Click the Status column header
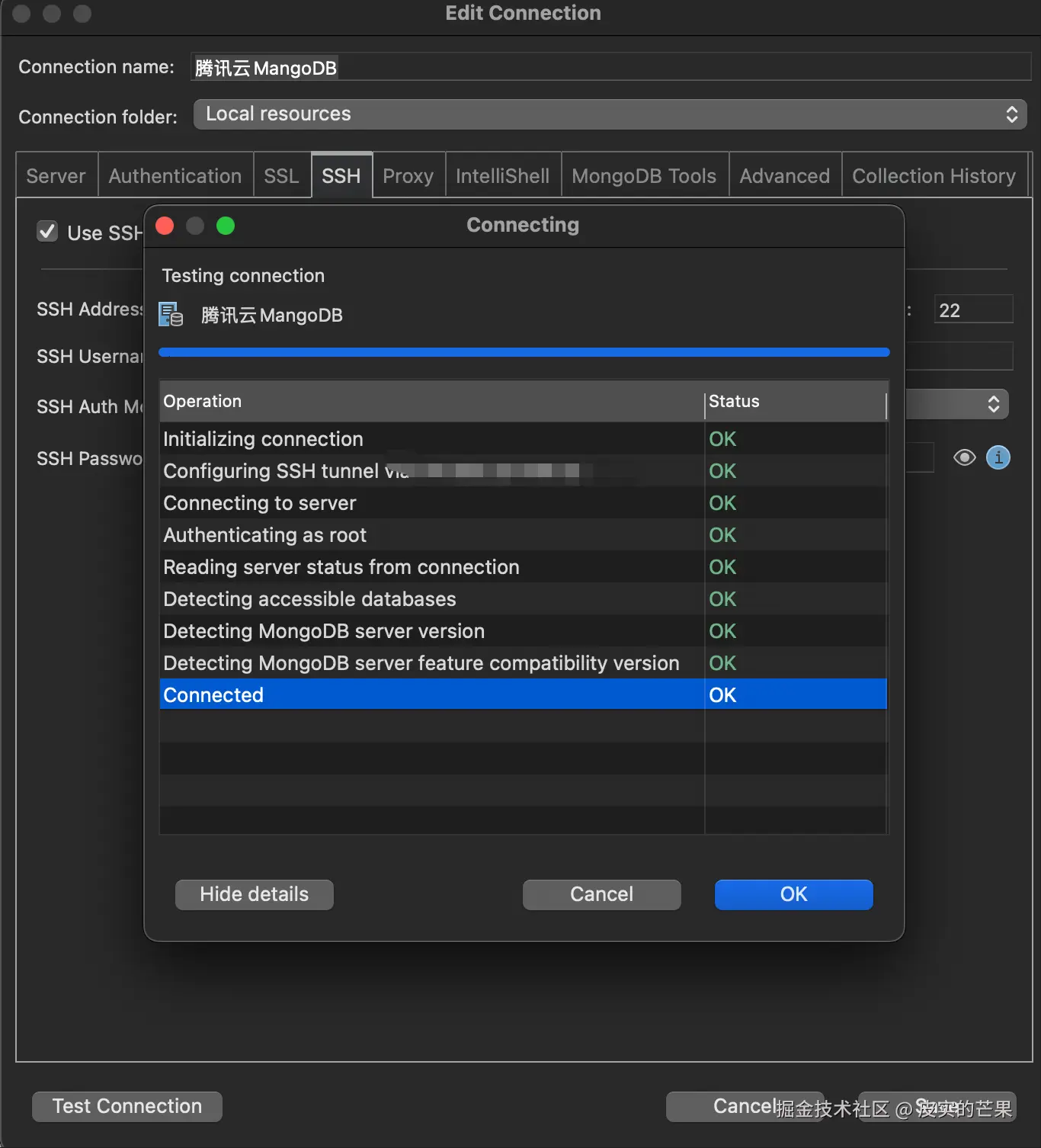The width and height of the screenshot is (1041, 1148). [x=796, y=401]
